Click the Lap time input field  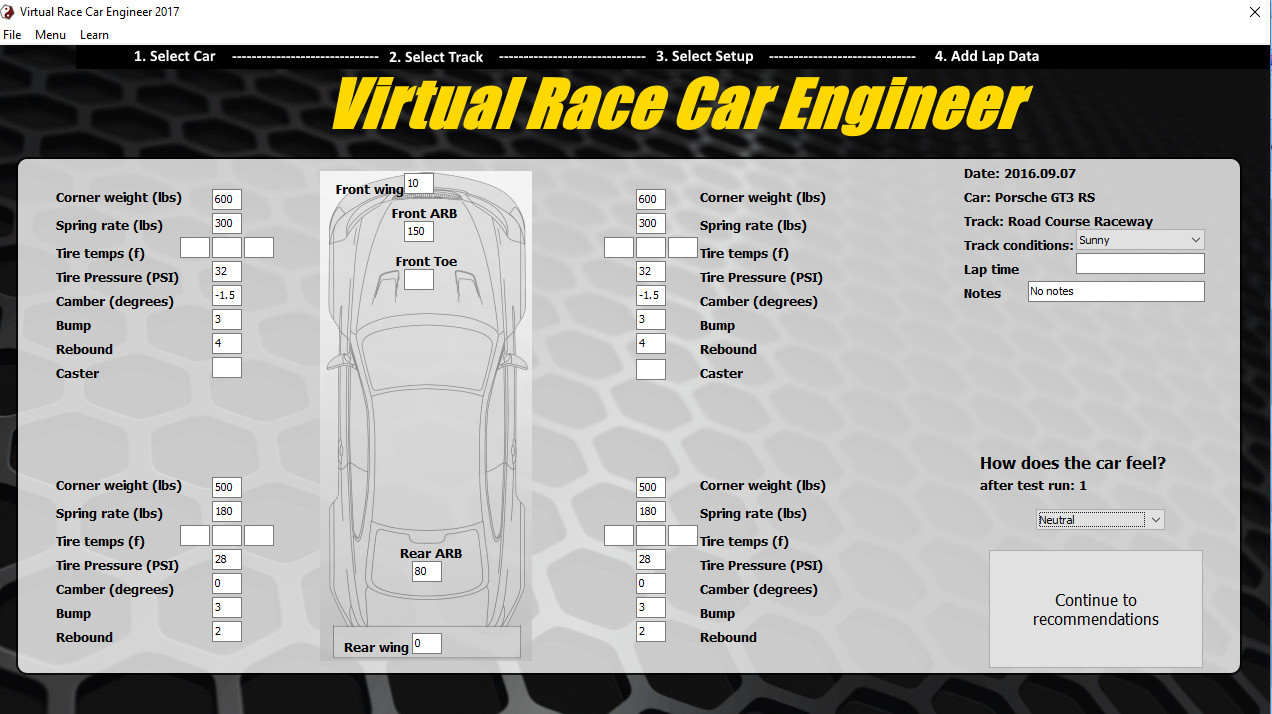1139,264
